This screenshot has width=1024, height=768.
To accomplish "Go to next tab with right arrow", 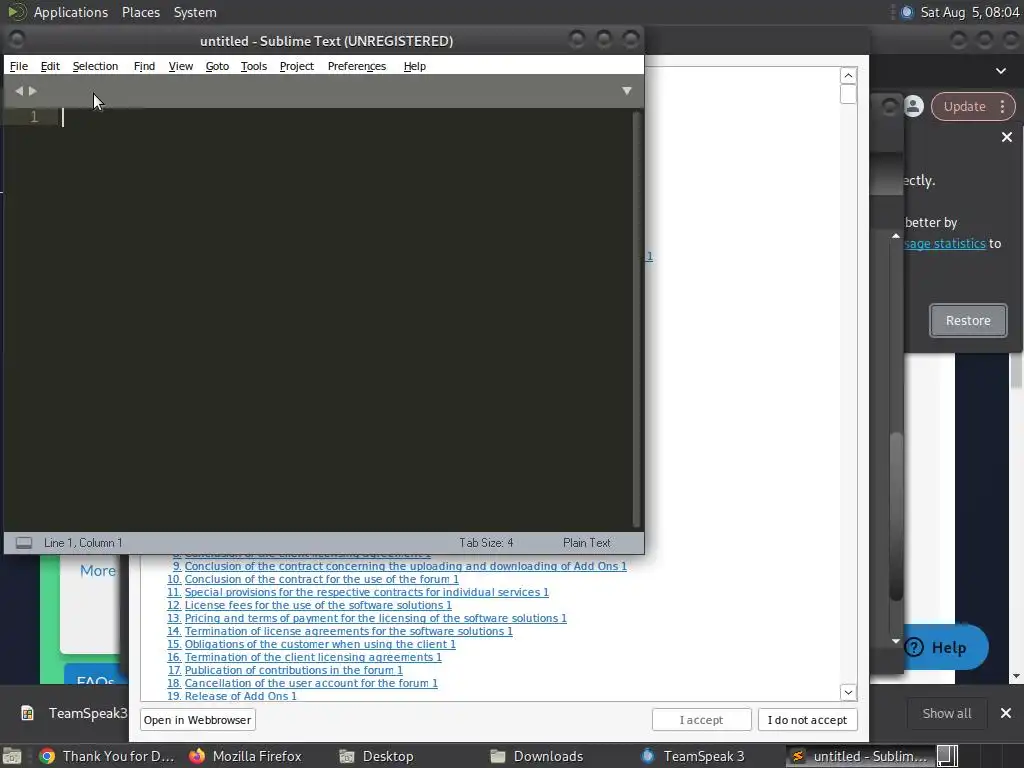I will pyautogui.click(x=33, y=91).
